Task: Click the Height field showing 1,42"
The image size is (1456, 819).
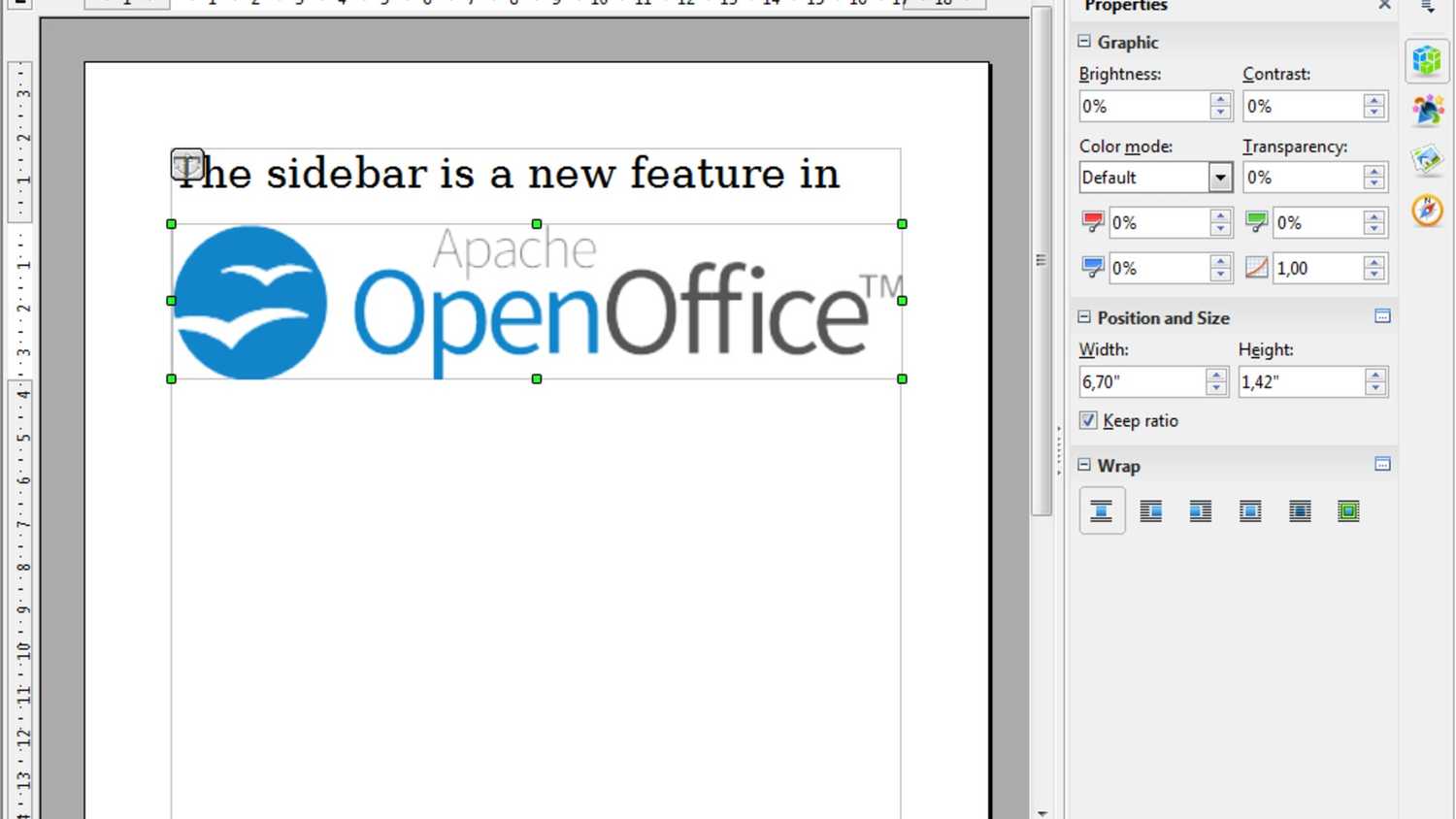Action: (1302, 381)
